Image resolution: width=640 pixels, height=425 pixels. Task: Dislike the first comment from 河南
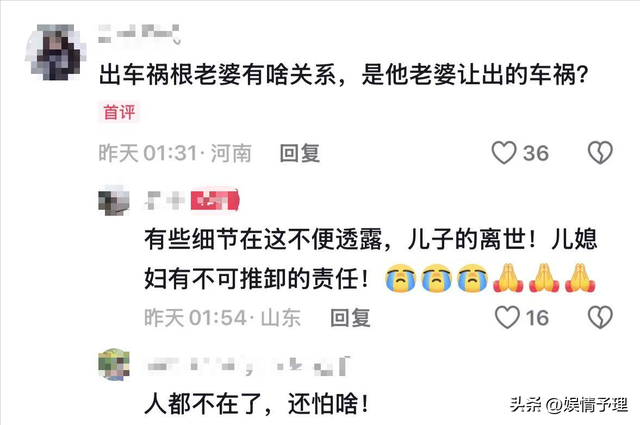[x=600, y=153]
